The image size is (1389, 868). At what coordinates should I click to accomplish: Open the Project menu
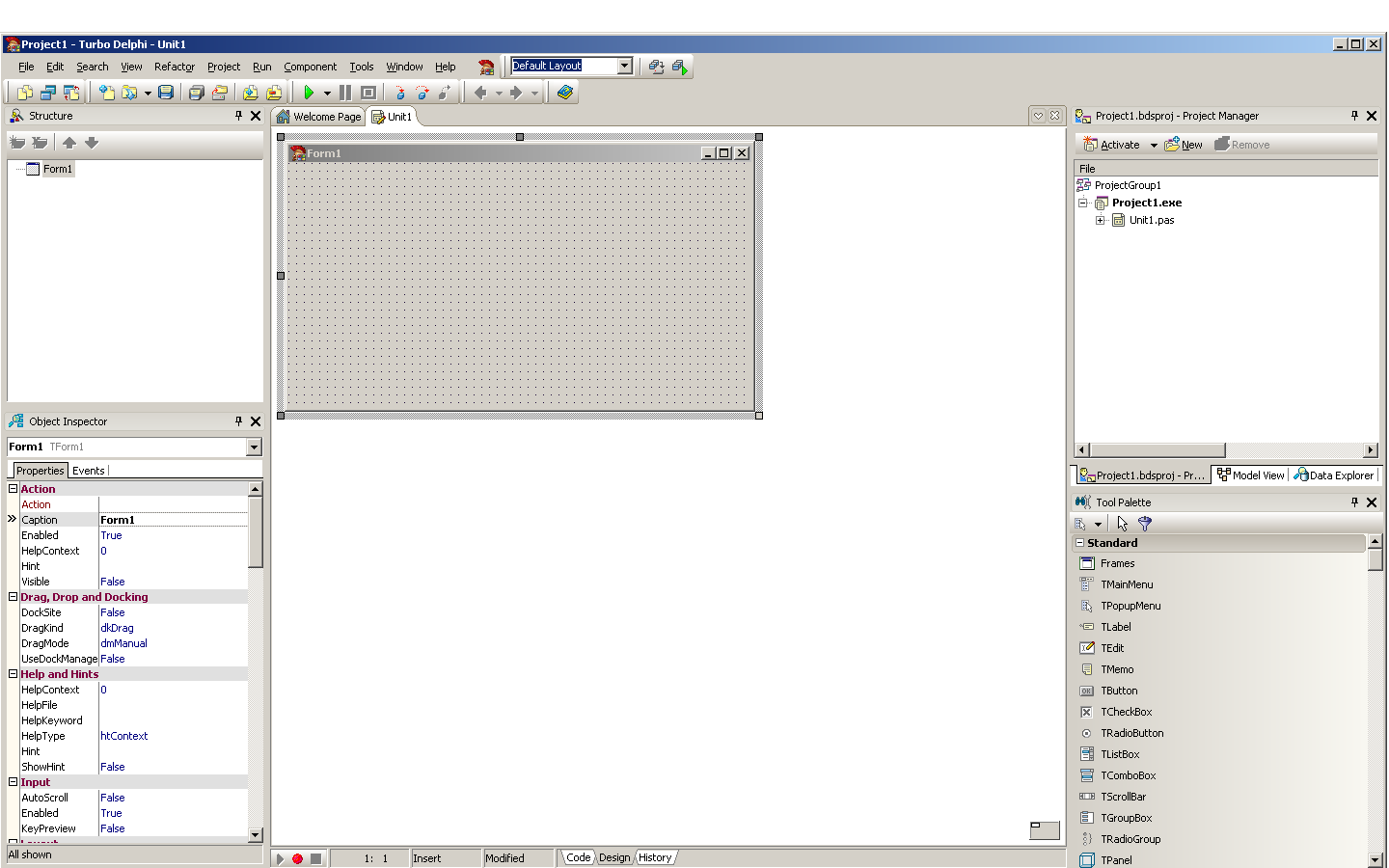[x=224, y=67]
